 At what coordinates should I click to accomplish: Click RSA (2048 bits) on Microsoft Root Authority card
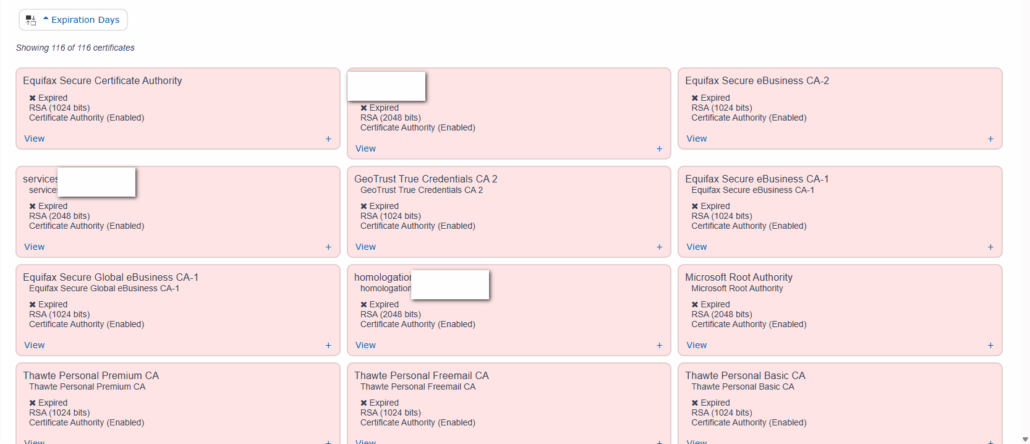click(722, 315)
